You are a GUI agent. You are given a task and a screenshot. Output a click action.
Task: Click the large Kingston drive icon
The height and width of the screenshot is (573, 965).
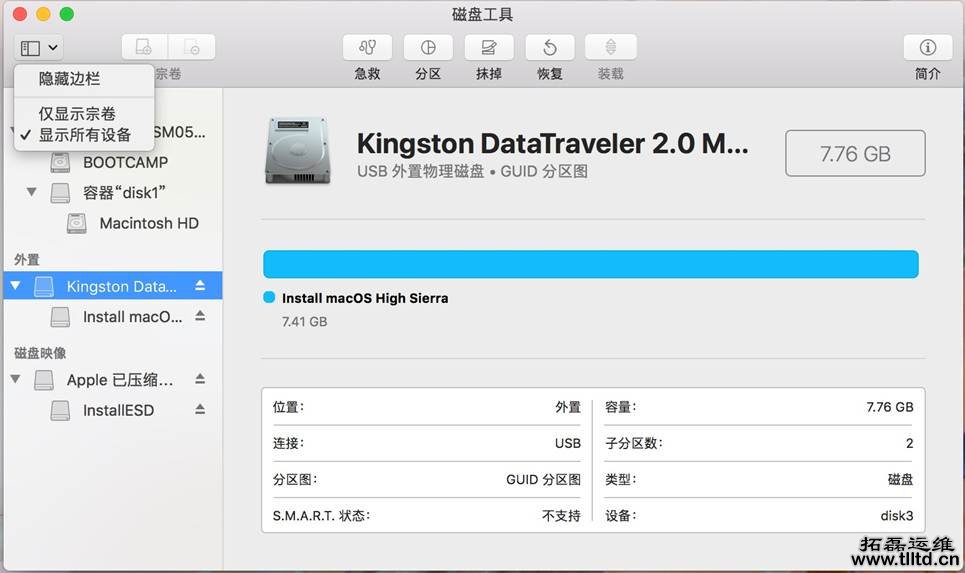coord(297,151)
